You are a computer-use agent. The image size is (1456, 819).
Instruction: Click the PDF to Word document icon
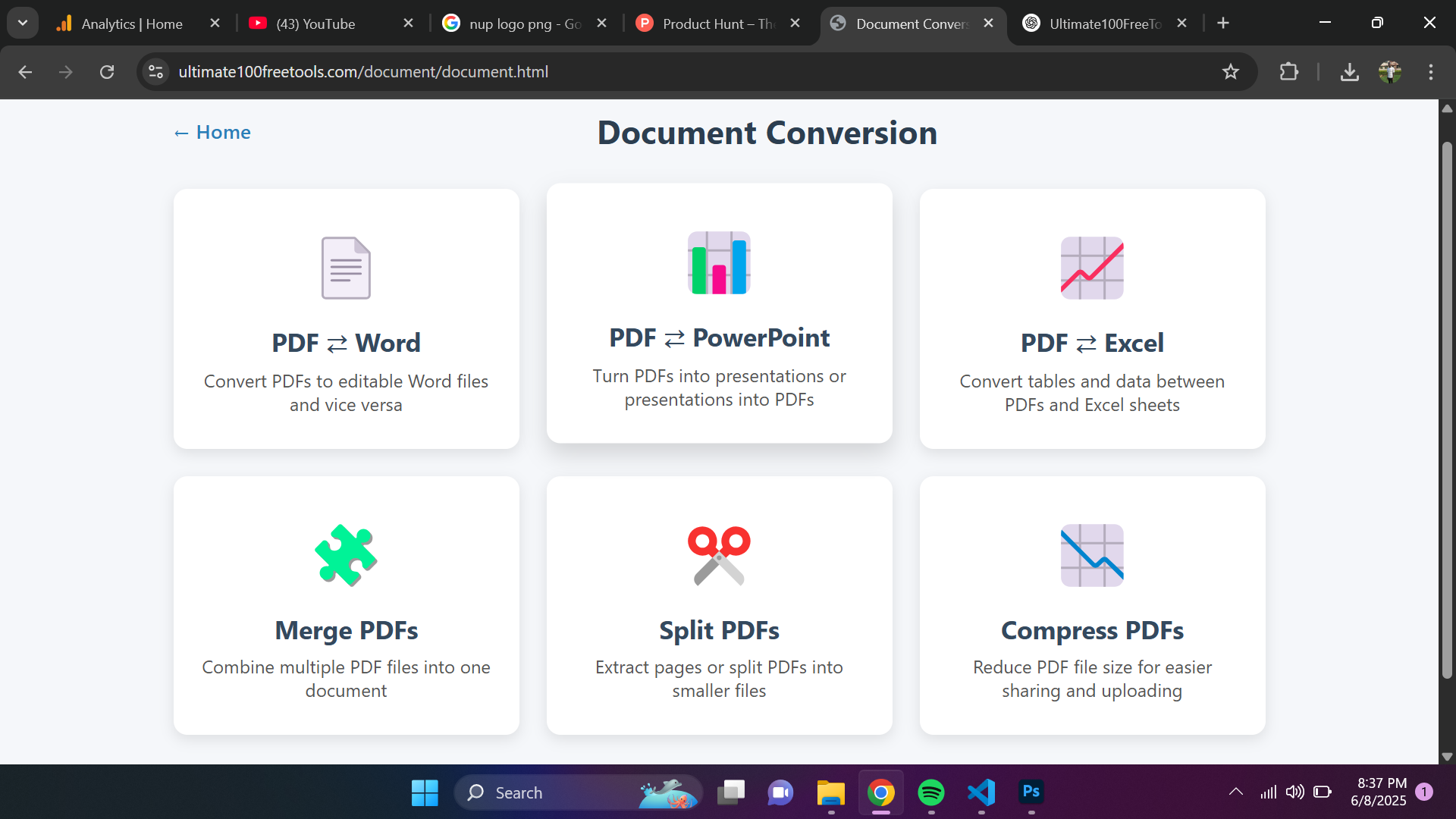coord(346,267)
